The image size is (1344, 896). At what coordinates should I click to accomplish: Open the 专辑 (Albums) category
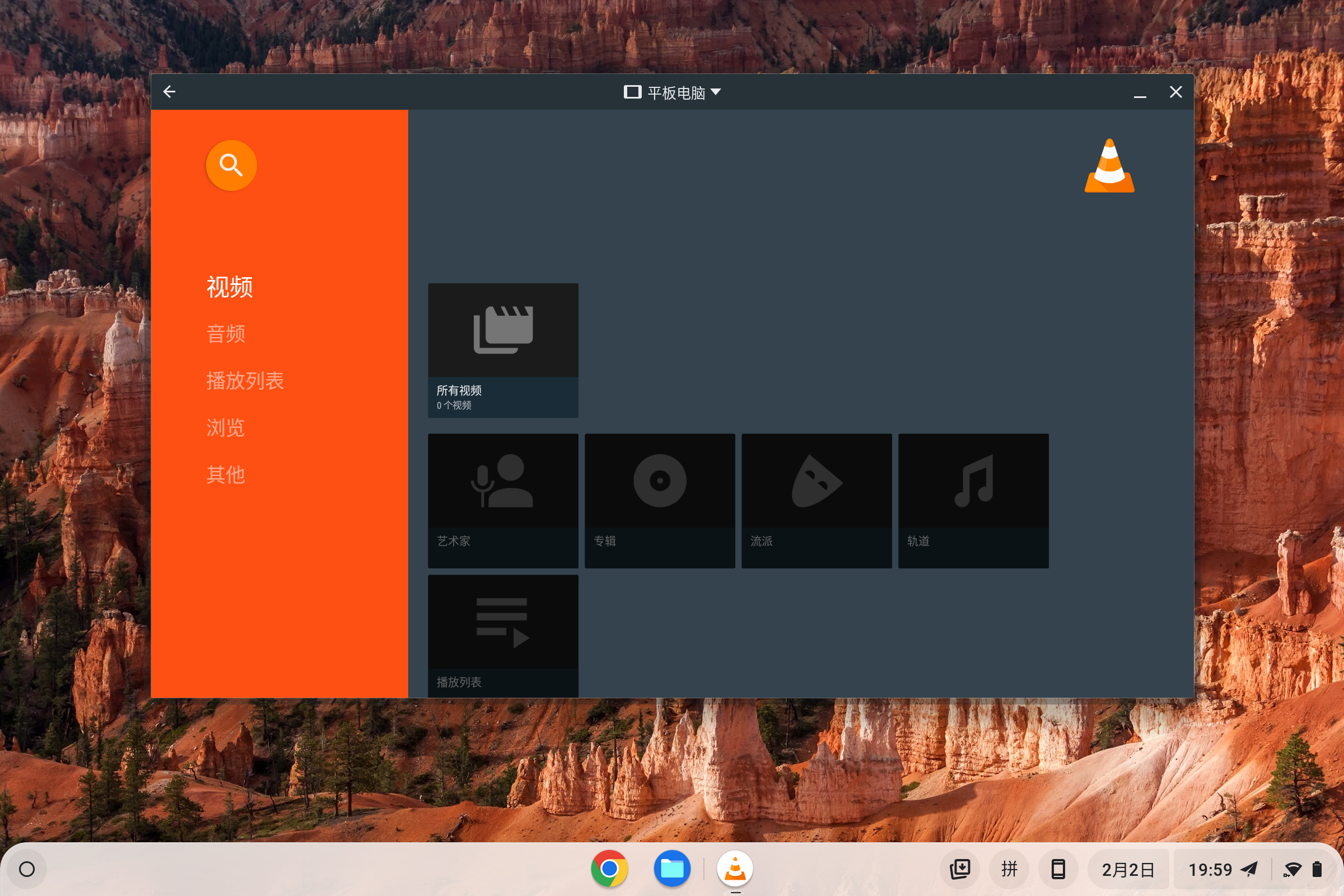(660, 500)
